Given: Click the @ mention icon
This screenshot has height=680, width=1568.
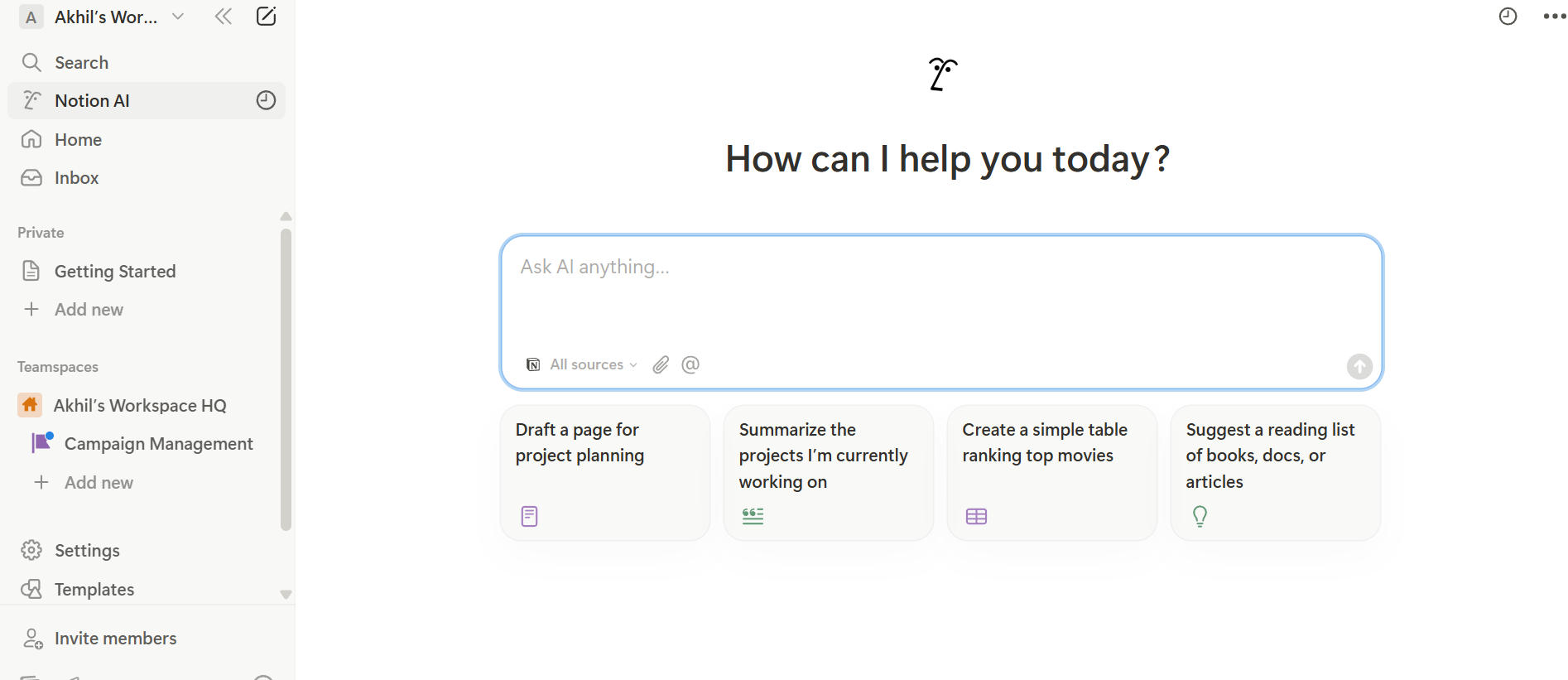Looking at the screenshot, I should [x=690, y=364].
